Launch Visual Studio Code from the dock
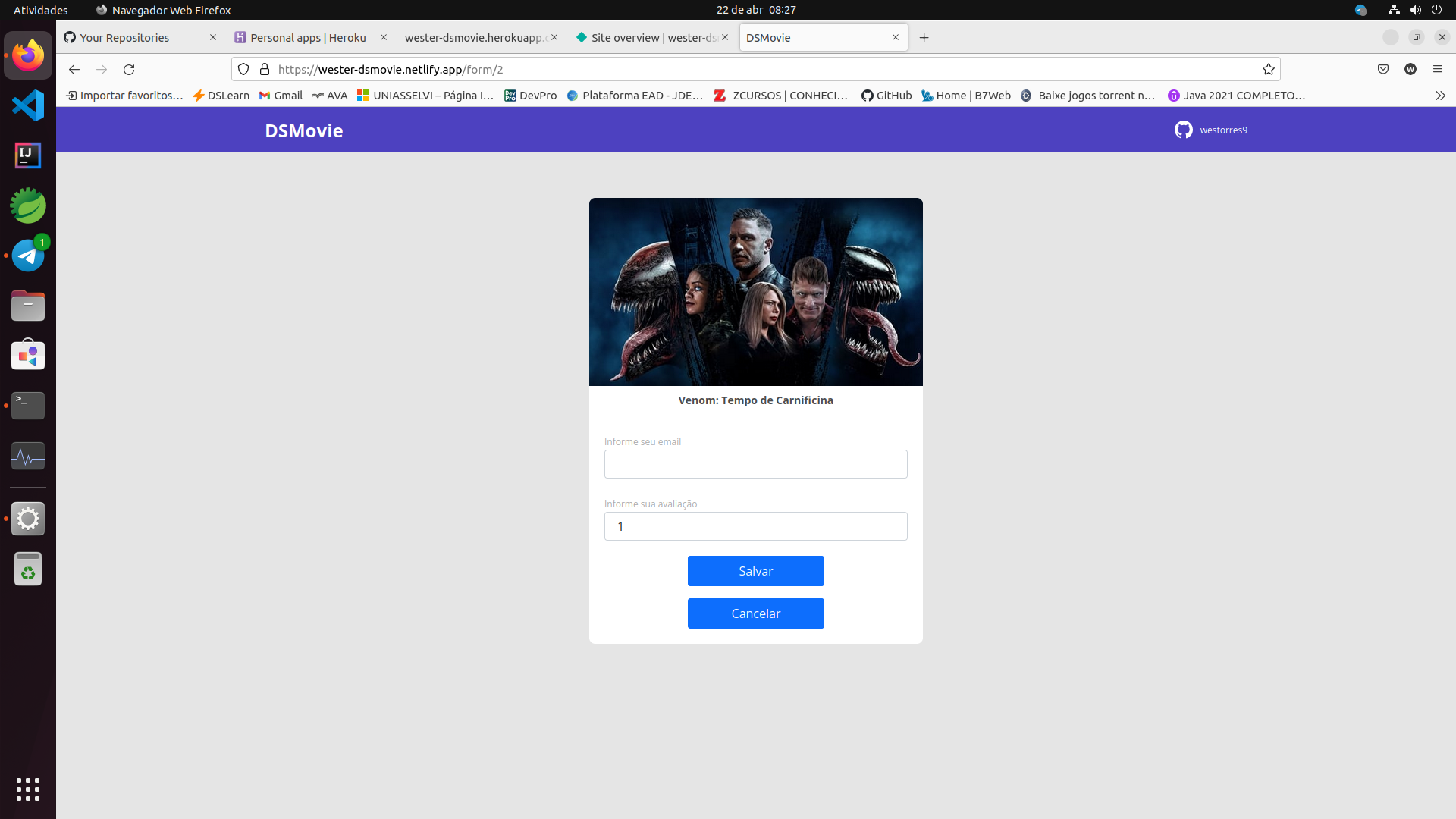This screenshot has height=819, width=1456. pos(27,105)
